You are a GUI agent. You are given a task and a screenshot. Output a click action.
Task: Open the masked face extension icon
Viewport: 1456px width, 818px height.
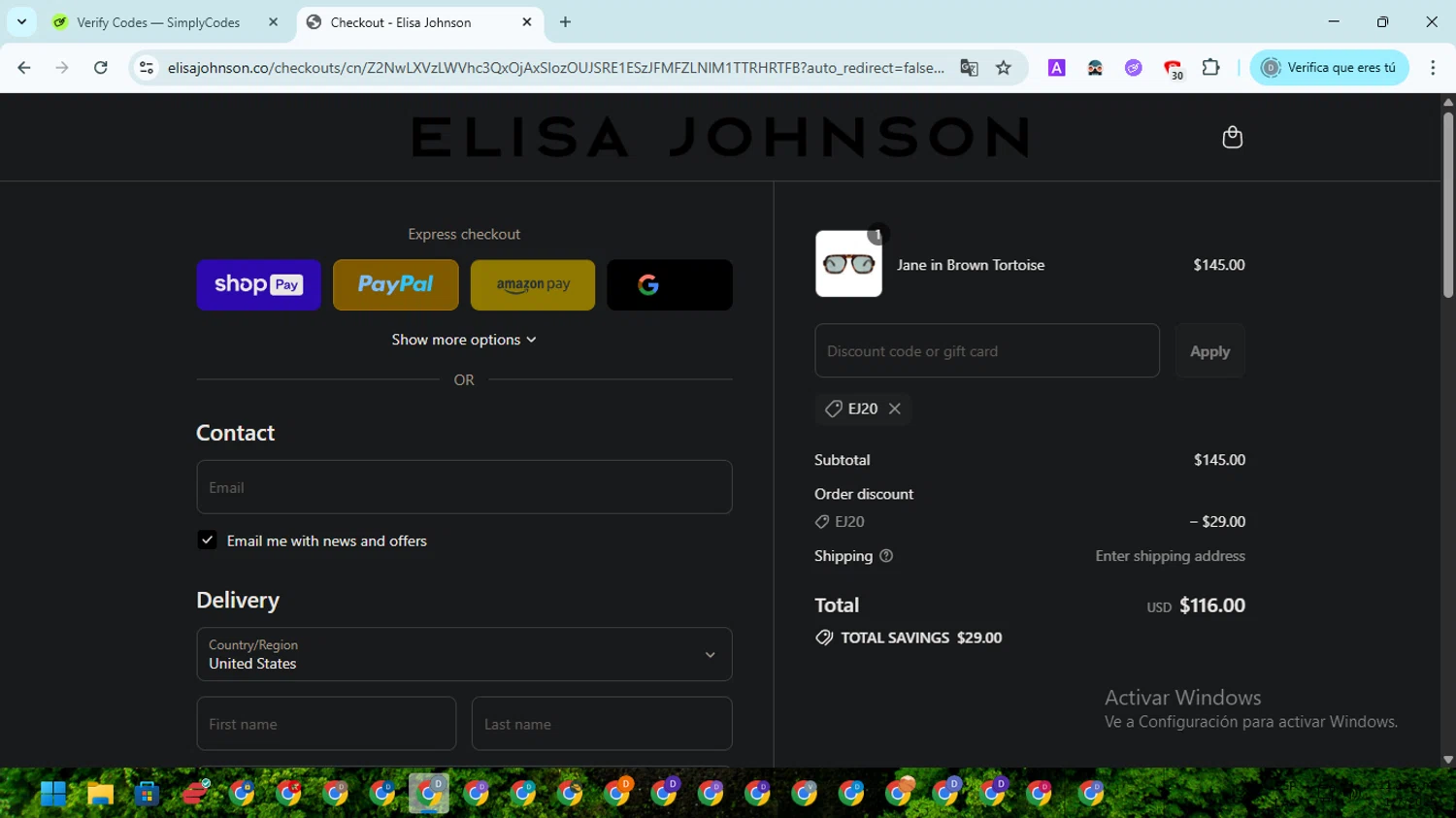pos(1095,67)
